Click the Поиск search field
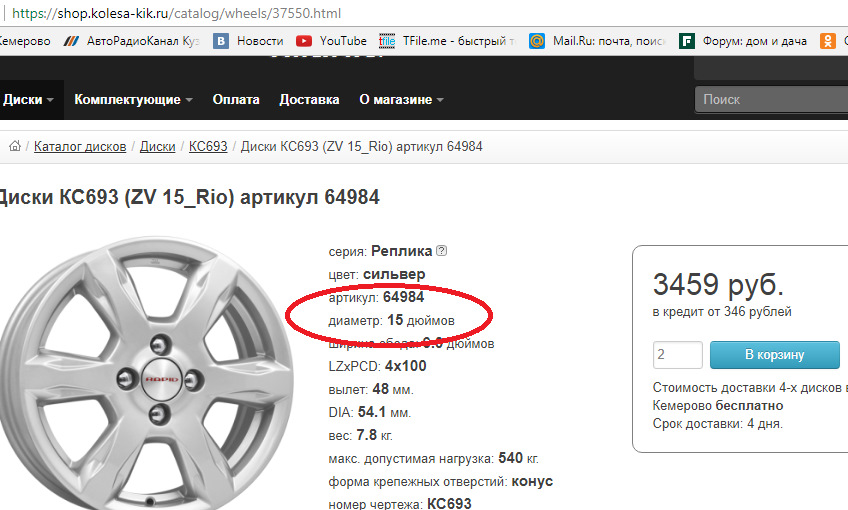The height and width of the screenshot is (510, 848). (770, 99)
